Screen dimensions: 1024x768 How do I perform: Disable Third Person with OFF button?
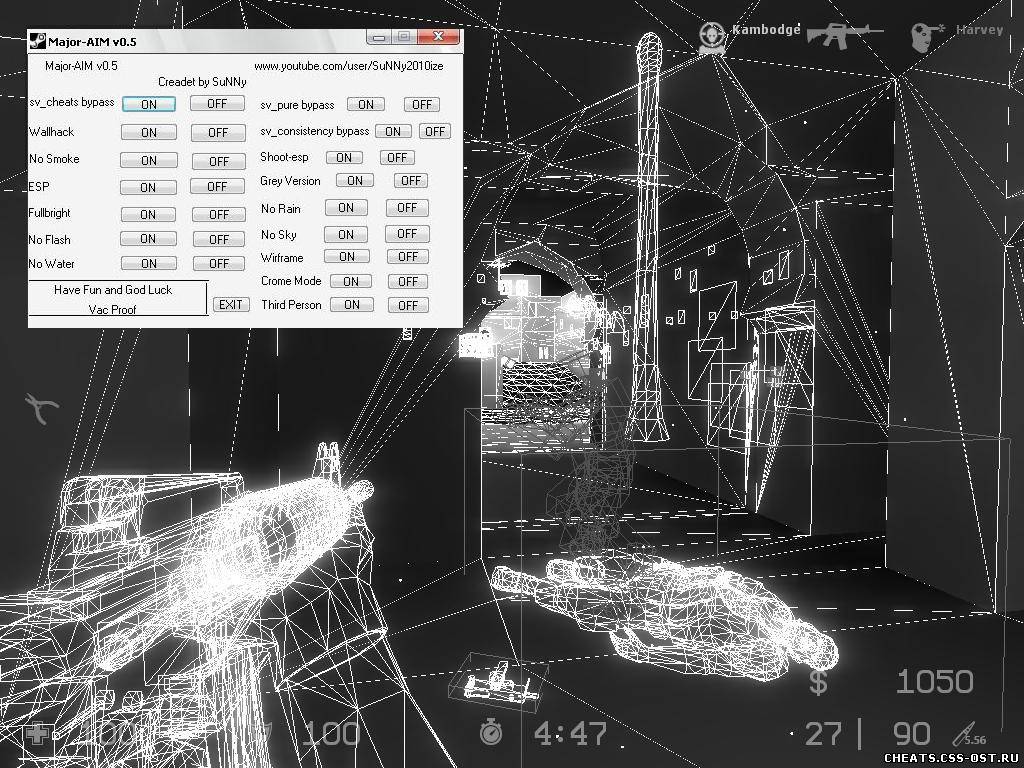click(407, 305)
